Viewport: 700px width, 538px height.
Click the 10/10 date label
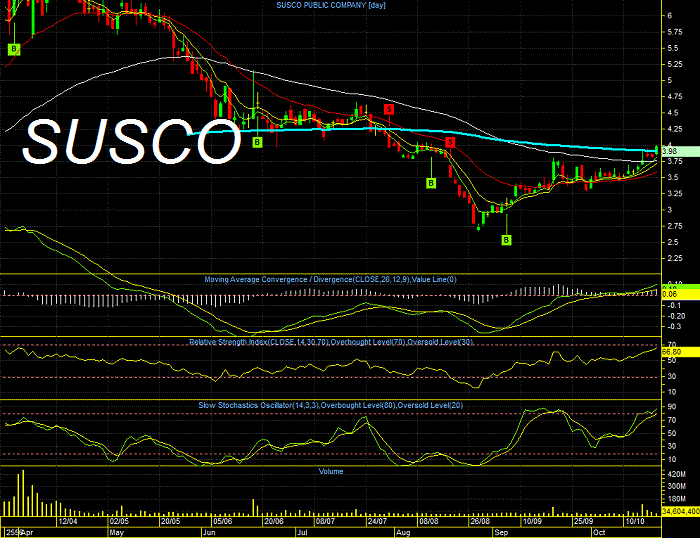(635, 521)
